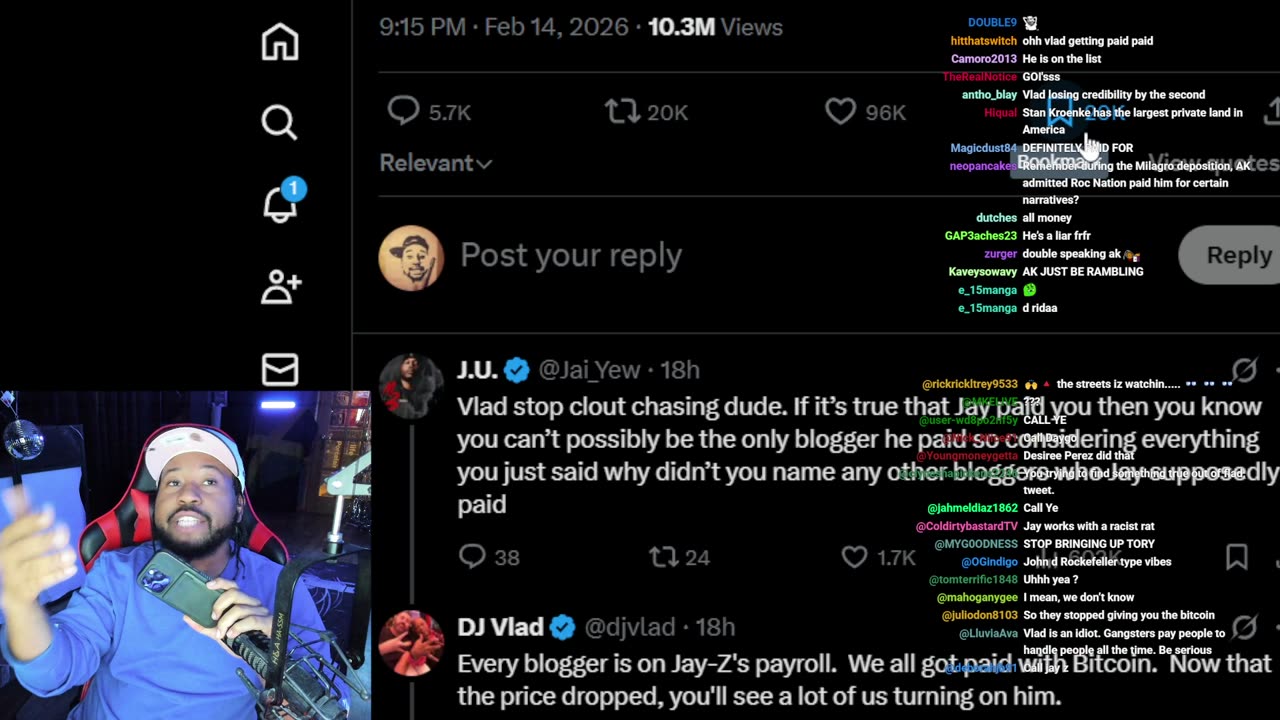1280x720 pixels.
Task: Open Notifications bell with 1 badge
Action: click(282, 202)
